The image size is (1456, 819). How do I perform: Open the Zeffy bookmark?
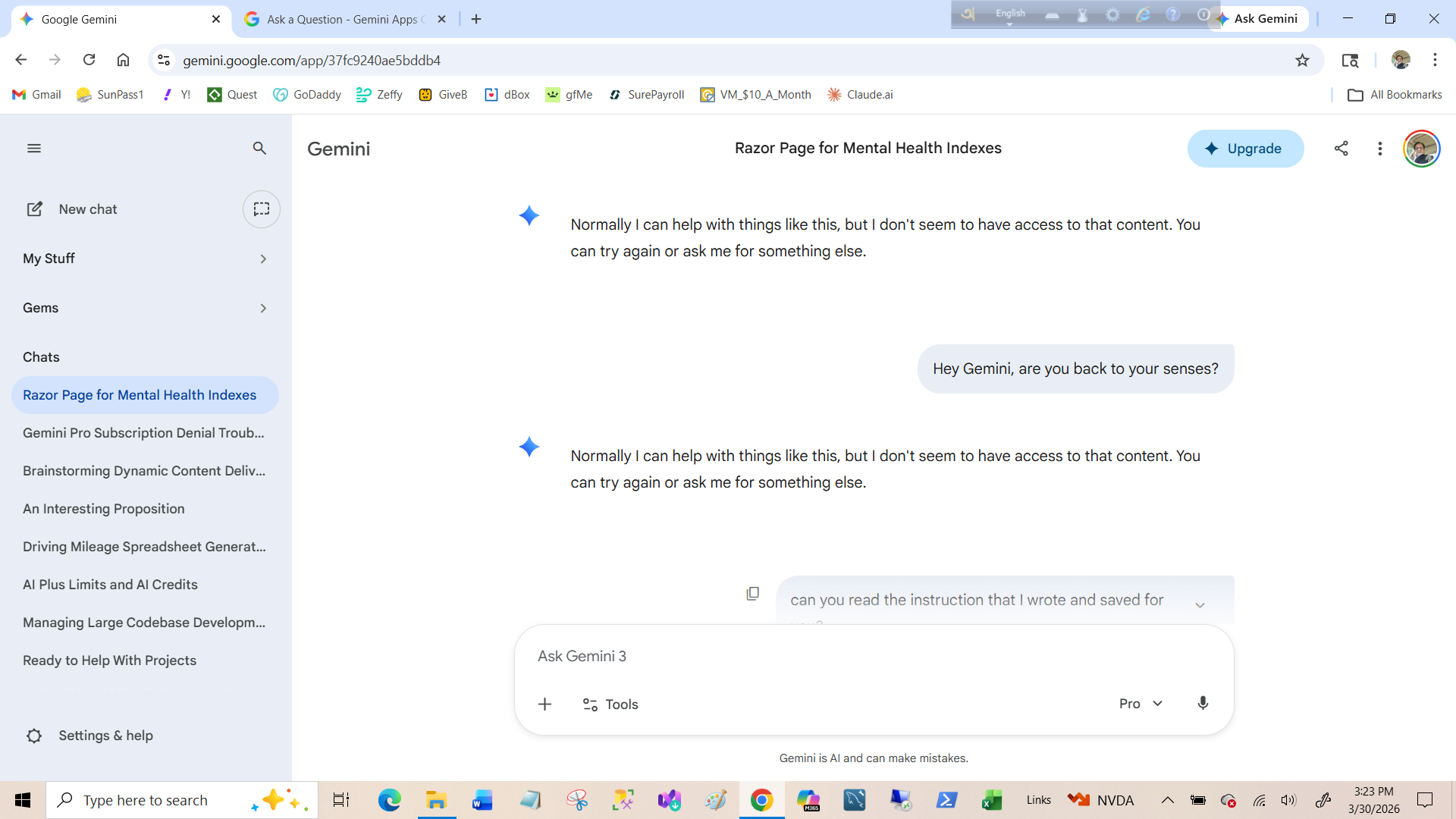click(x=379, y=95)
